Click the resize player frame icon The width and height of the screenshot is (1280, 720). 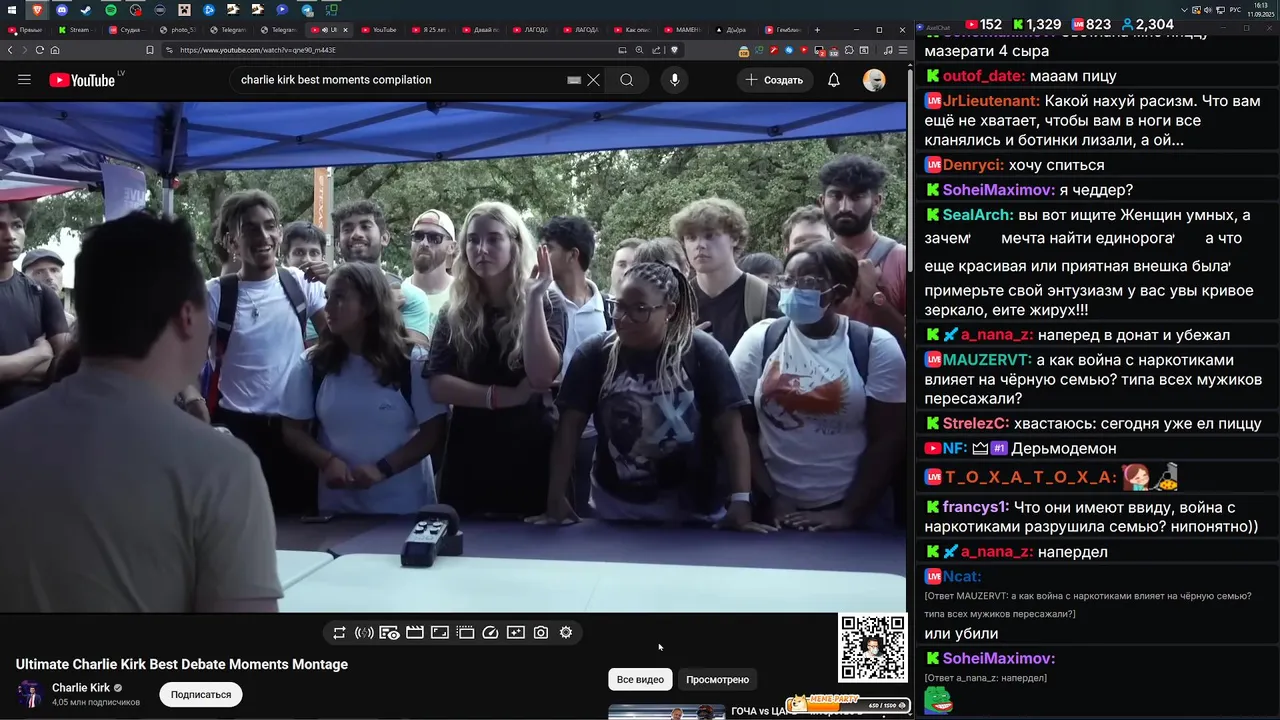pyautogui.click(x=440, y=633)
